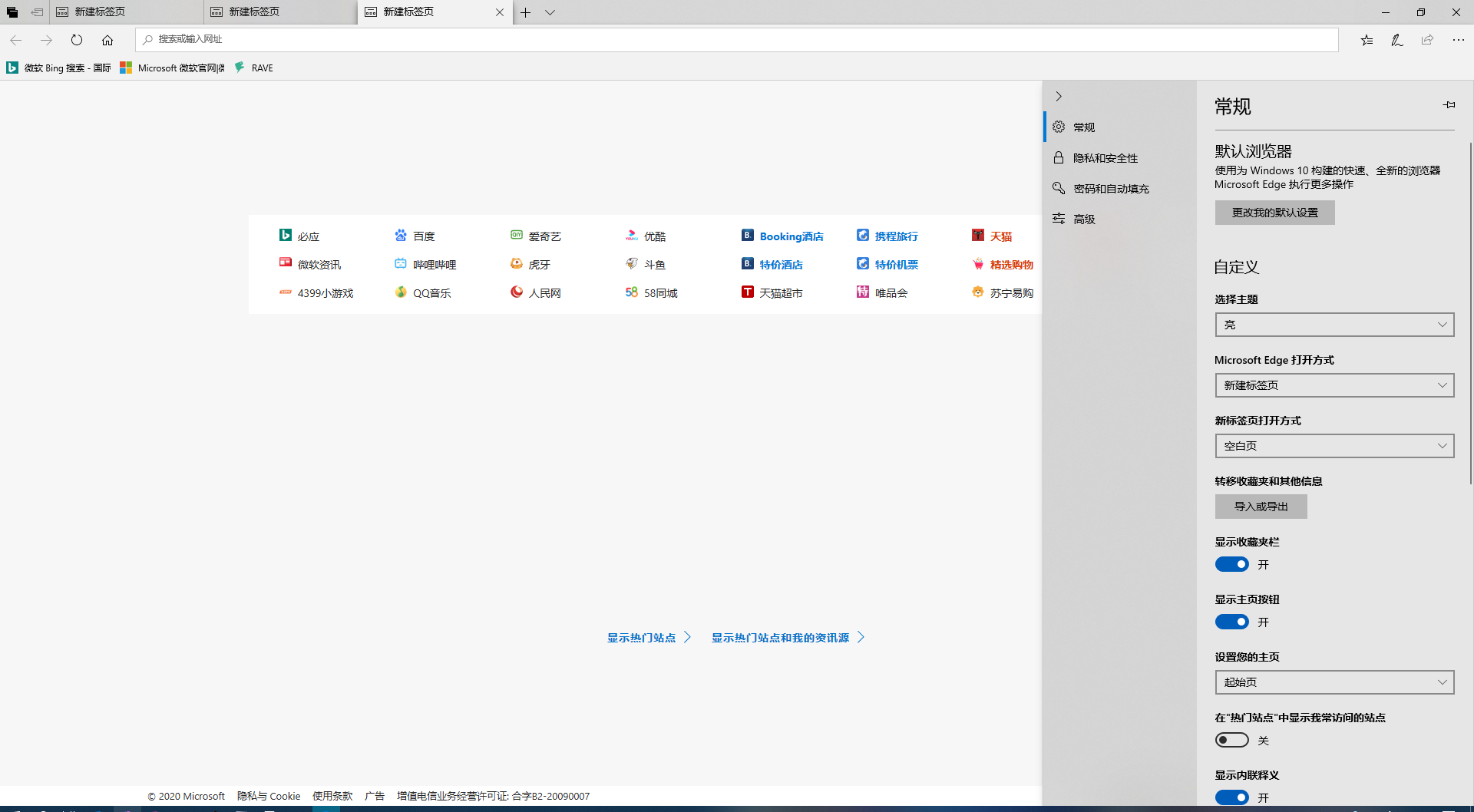Click the 哔哩哔哩 logo icon

401,264
